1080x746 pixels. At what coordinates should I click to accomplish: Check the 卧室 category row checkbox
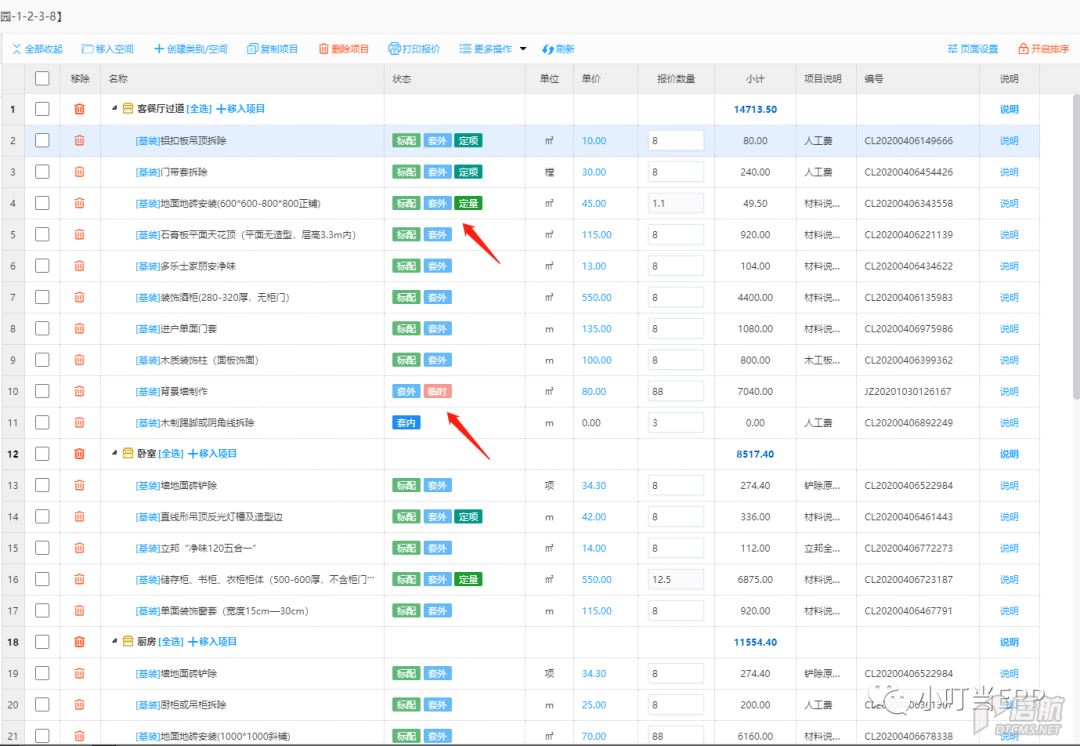[42, 454]
